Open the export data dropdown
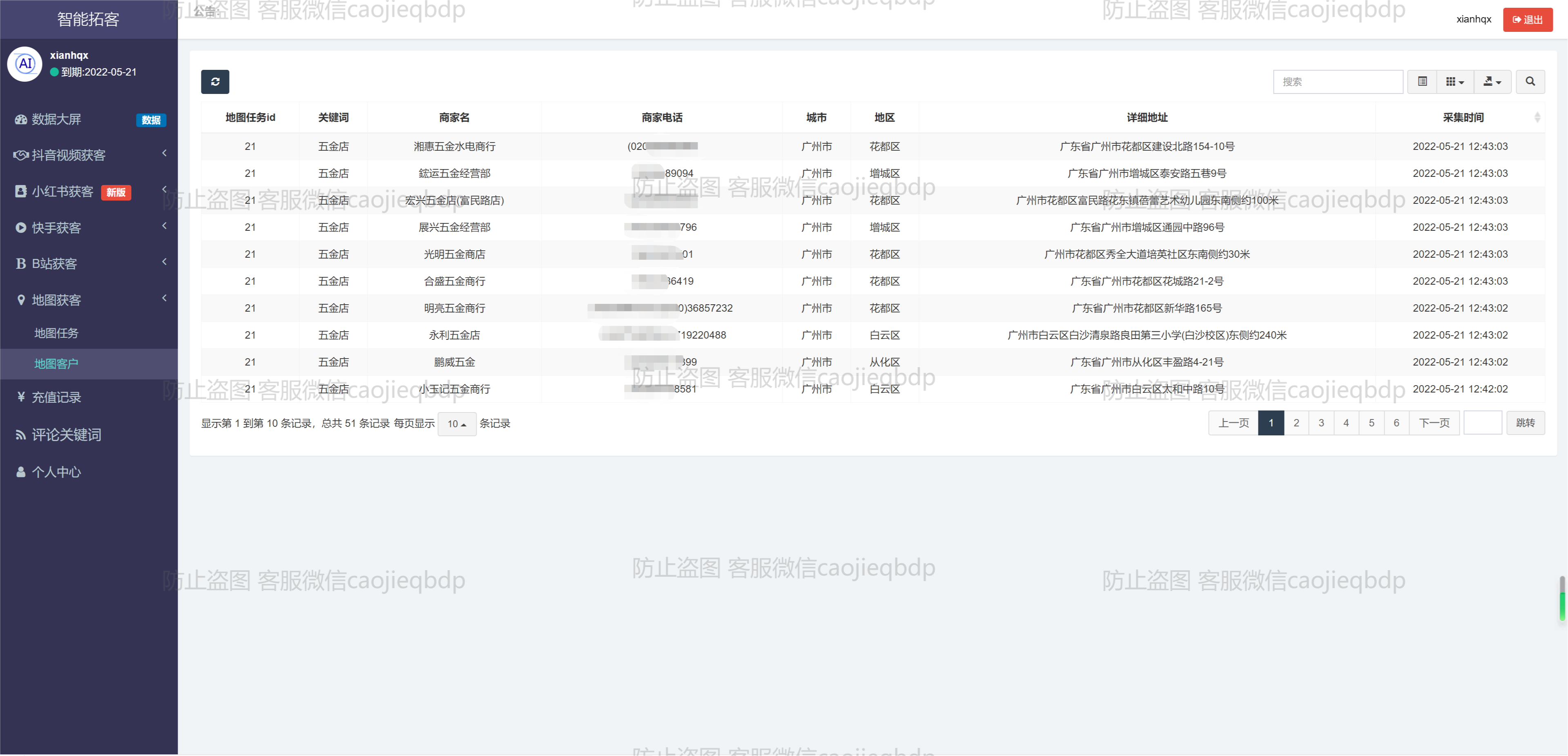The image size is (1568, 756). click(1492, 82)
